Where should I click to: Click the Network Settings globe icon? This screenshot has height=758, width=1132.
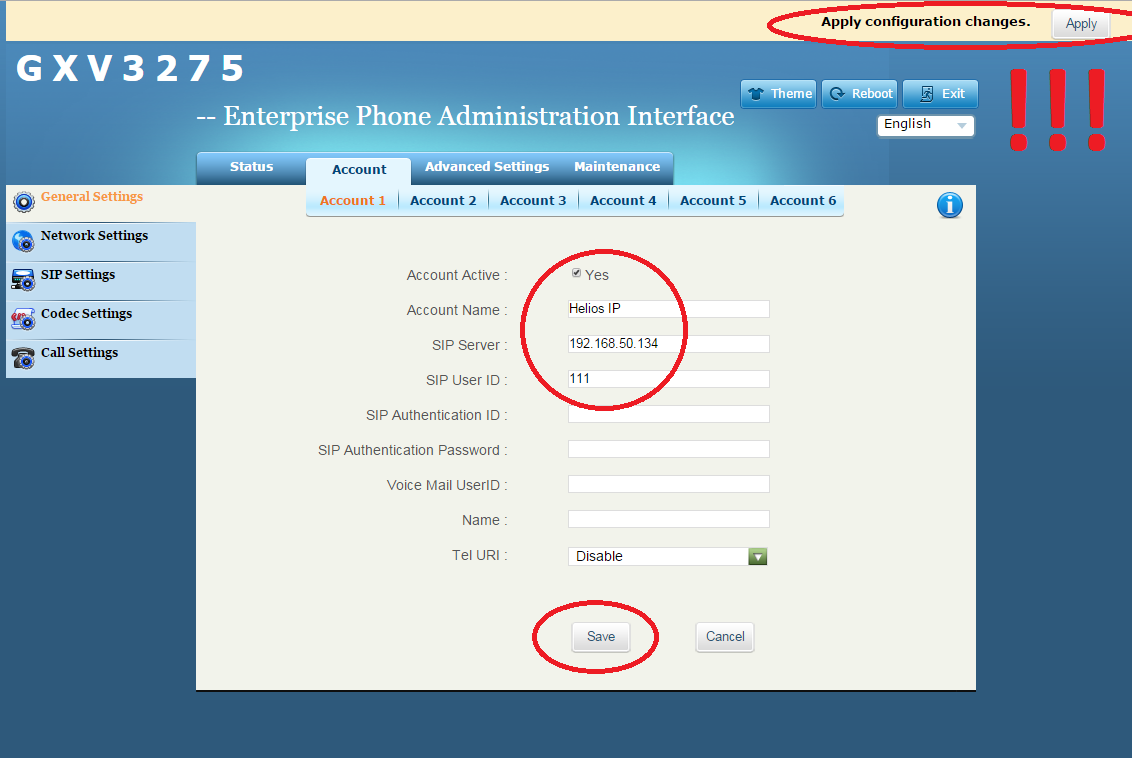coord(23,240)
